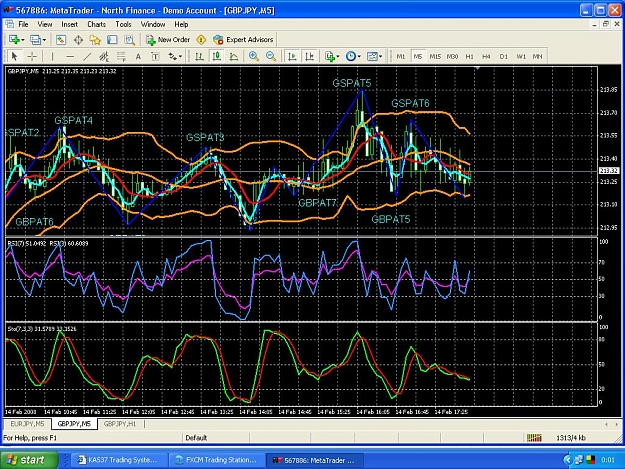Select the MN timeframe button

click(538, 57)
